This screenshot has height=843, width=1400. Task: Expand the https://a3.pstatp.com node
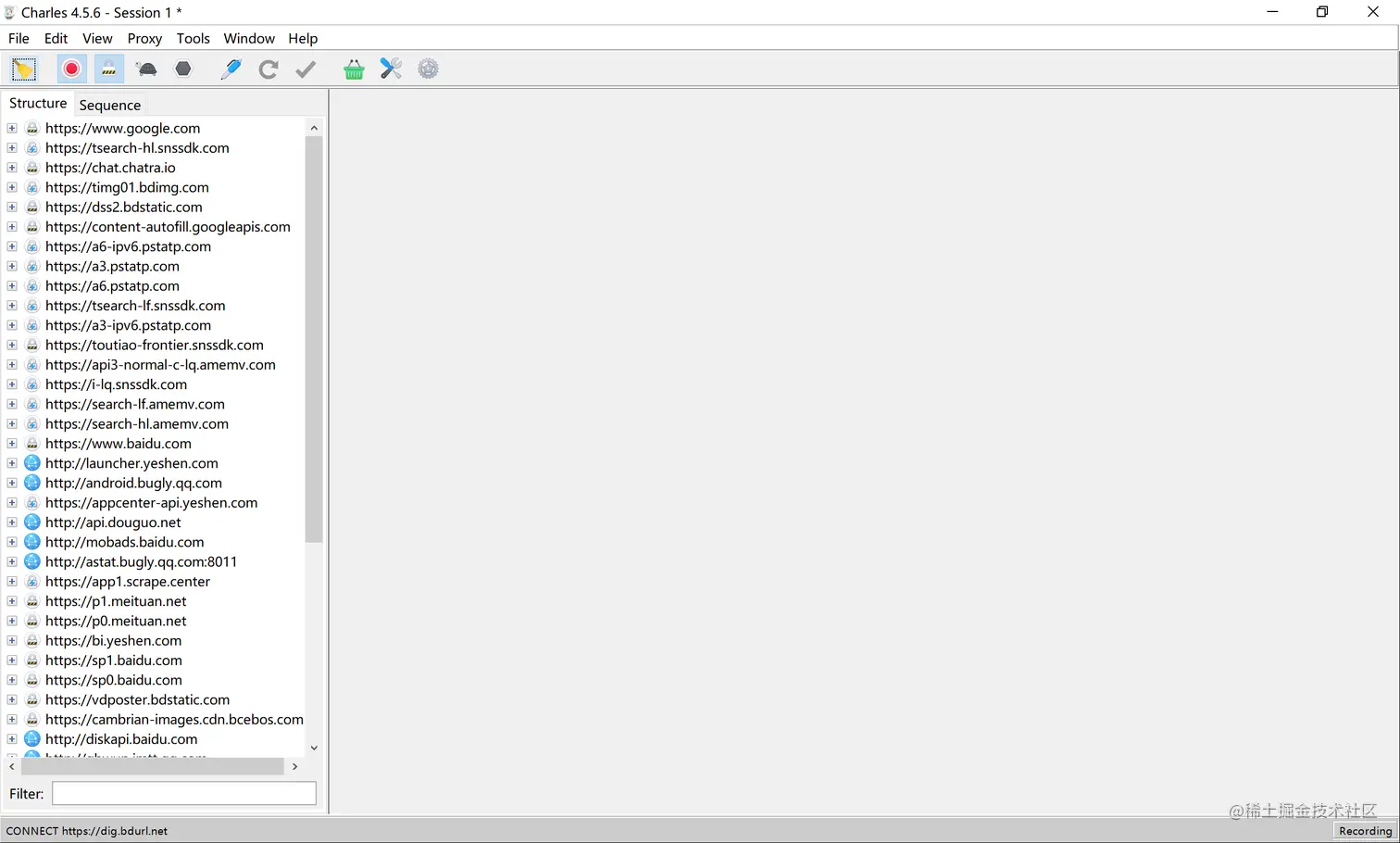(12, 266)
